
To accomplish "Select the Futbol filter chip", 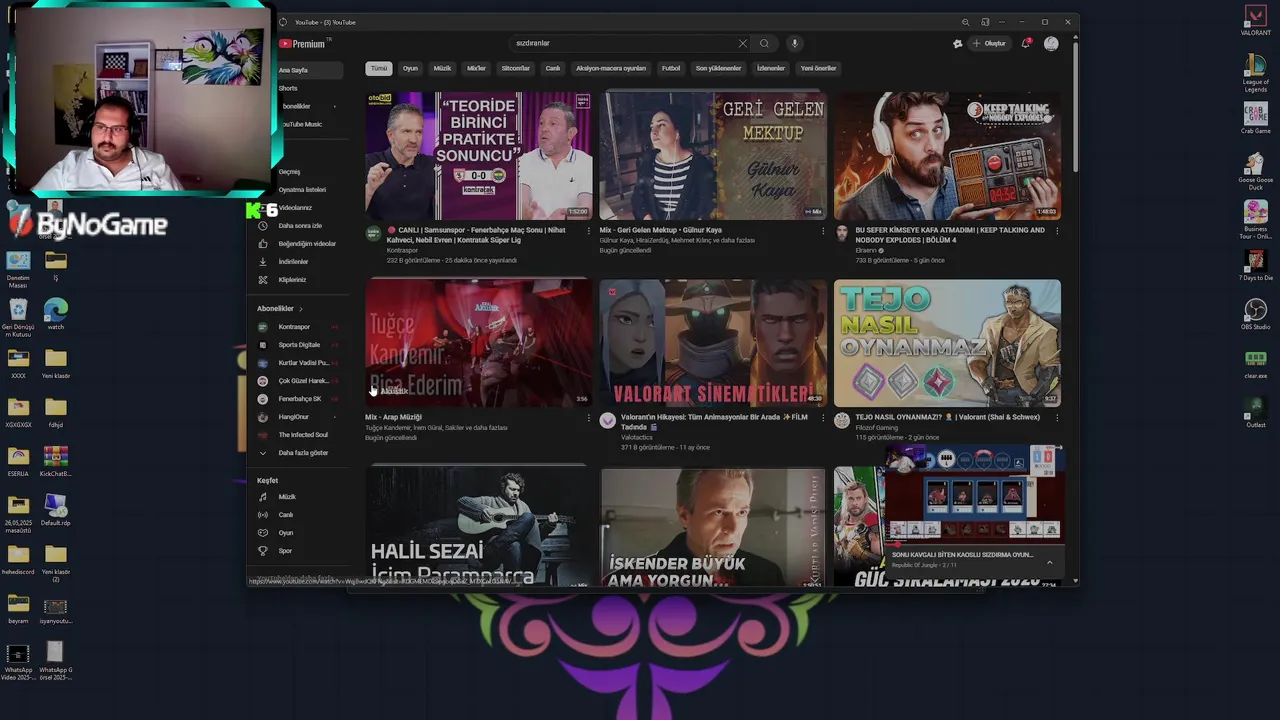I will [671, 69].
